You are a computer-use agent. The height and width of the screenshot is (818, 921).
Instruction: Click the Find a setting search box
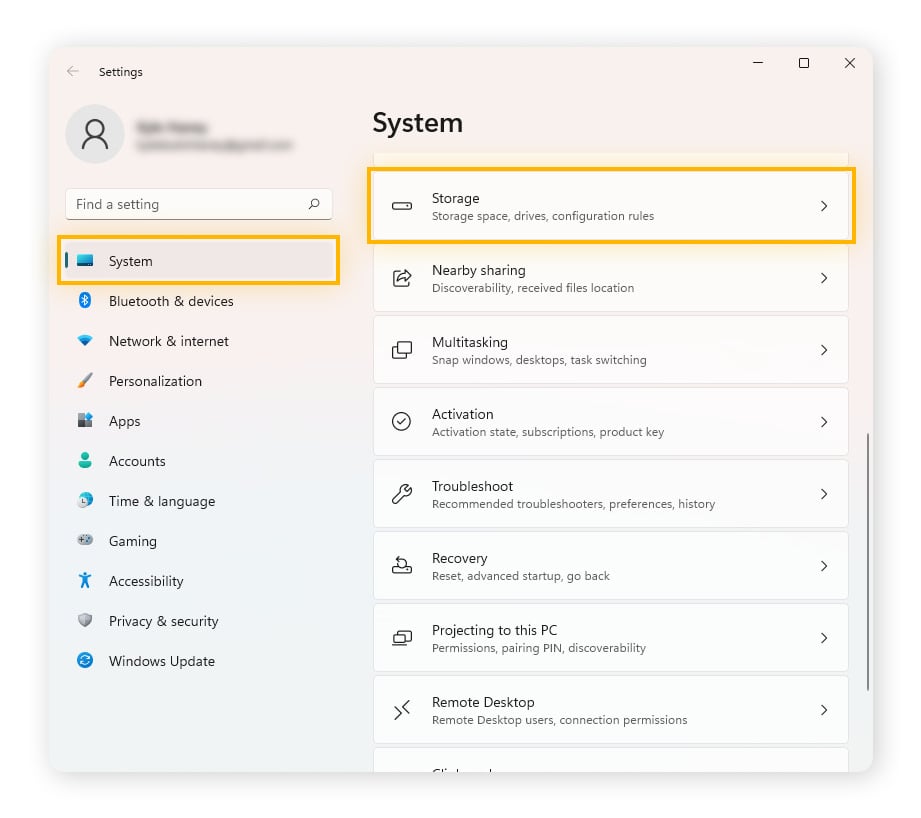[198, 203]
